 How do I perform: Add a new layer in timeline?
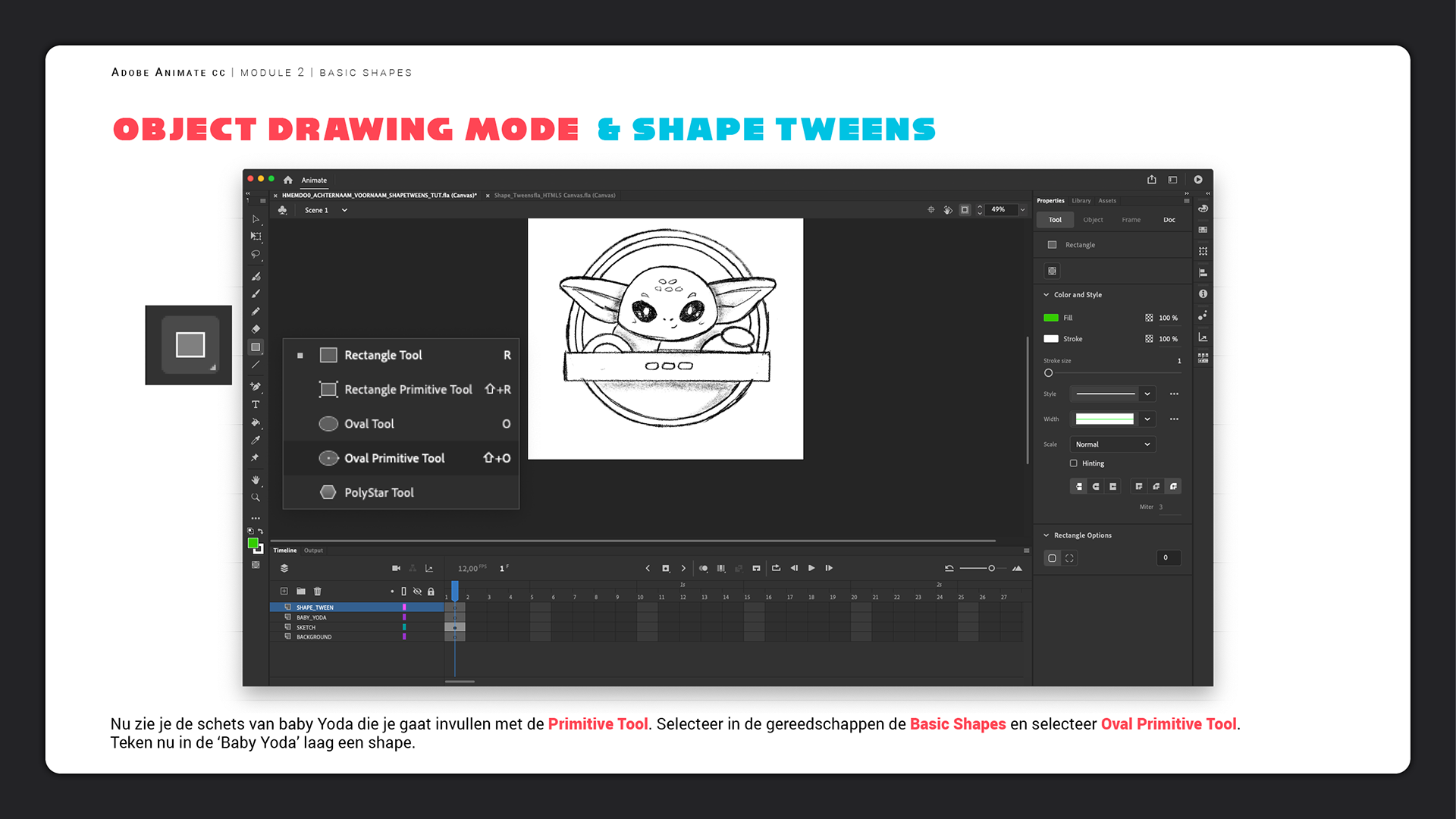coord(284,591)
